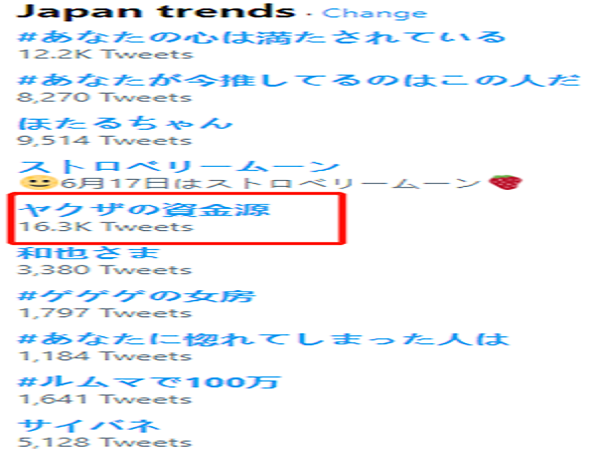Click the 6月17日はストロベリームーン description text
The width and height of the screenshot is (600, 450).
[x=271, y=183]
